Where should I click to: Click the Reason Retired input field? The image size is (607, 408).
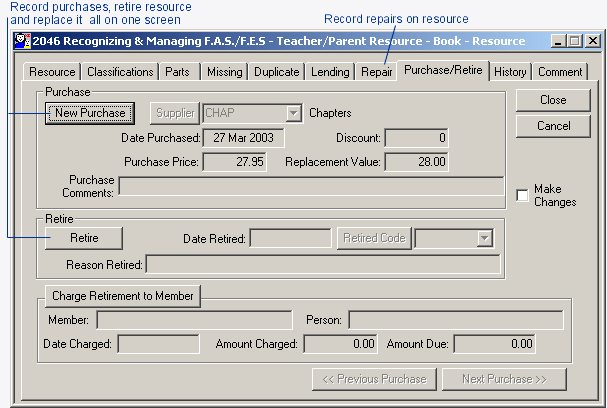pos(322,264)
